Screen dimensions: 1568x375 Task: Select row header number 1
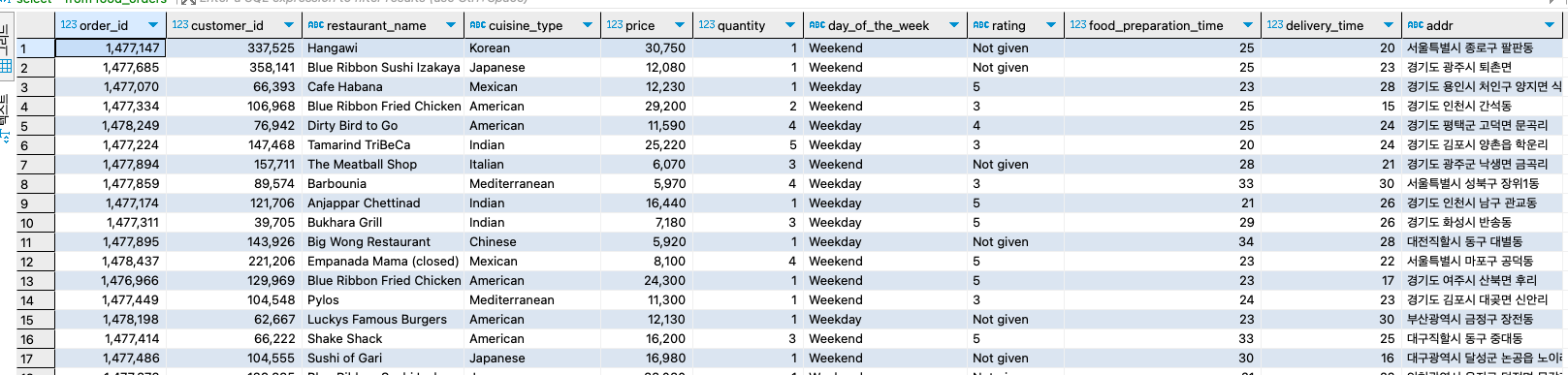35,48
